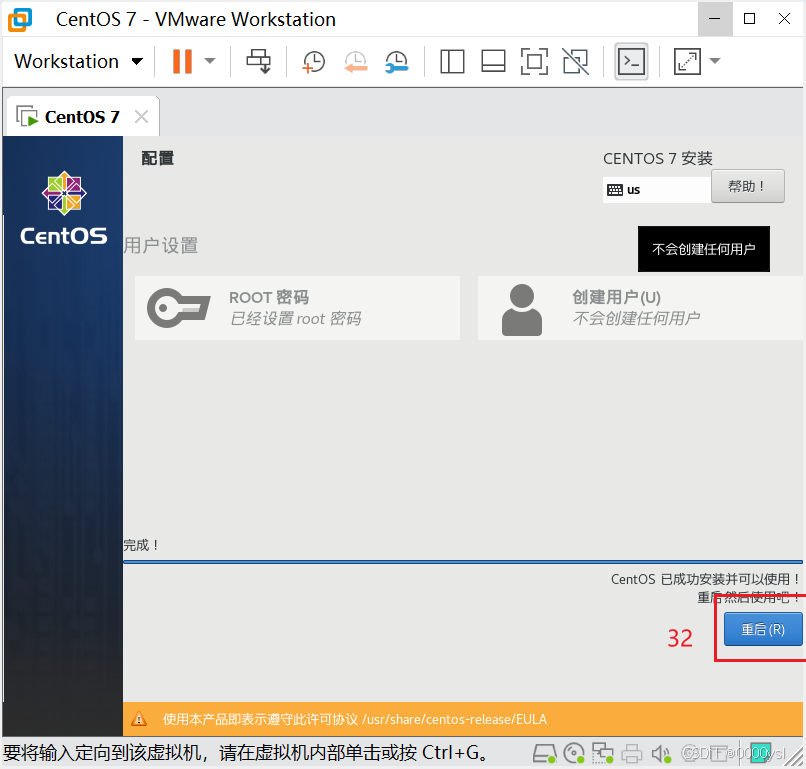Viewport: 806px width, 769px height.
Task: Open the snapshot manager
Action: pyautogui.click(x=396, y=61)
